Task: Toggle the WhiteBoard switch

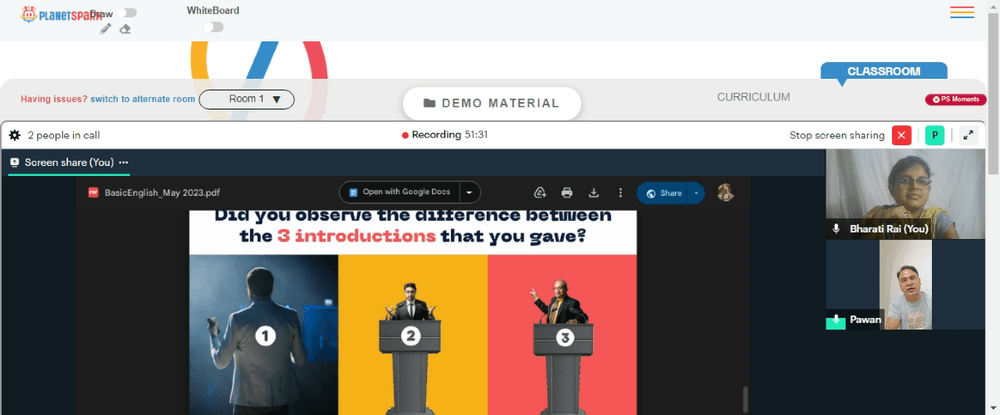Action: (x=214, y=27)
